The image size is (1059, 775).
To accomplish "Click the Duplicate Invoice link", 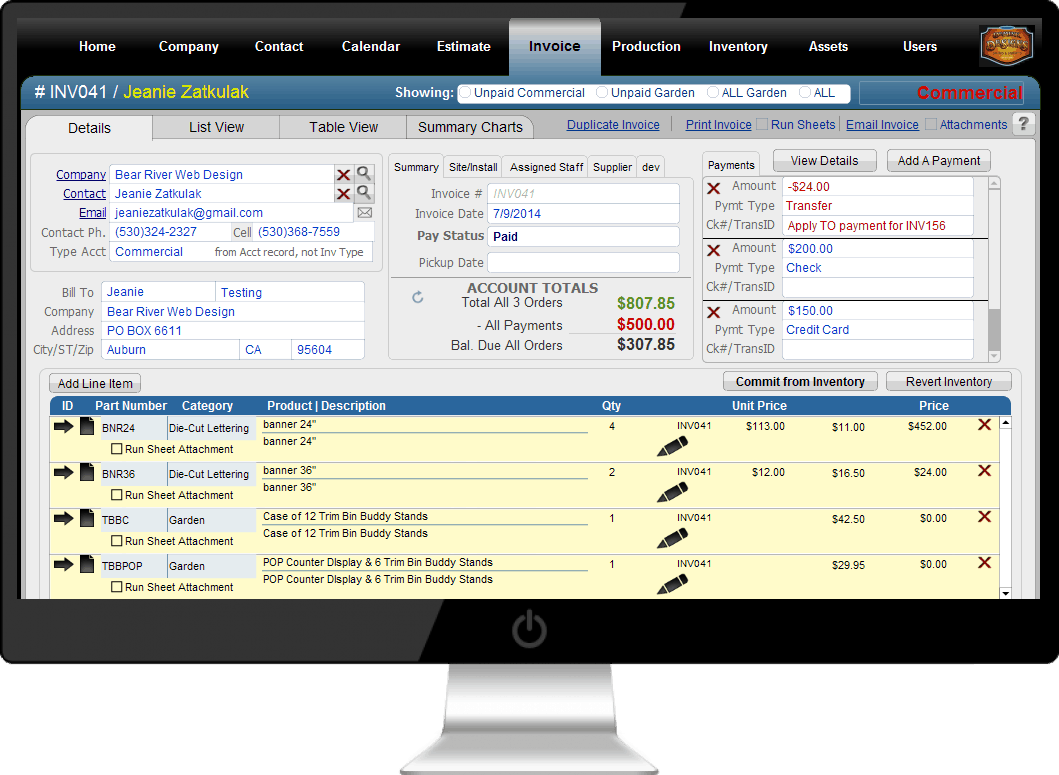I will pyautogui.click(x=613, y=125).
